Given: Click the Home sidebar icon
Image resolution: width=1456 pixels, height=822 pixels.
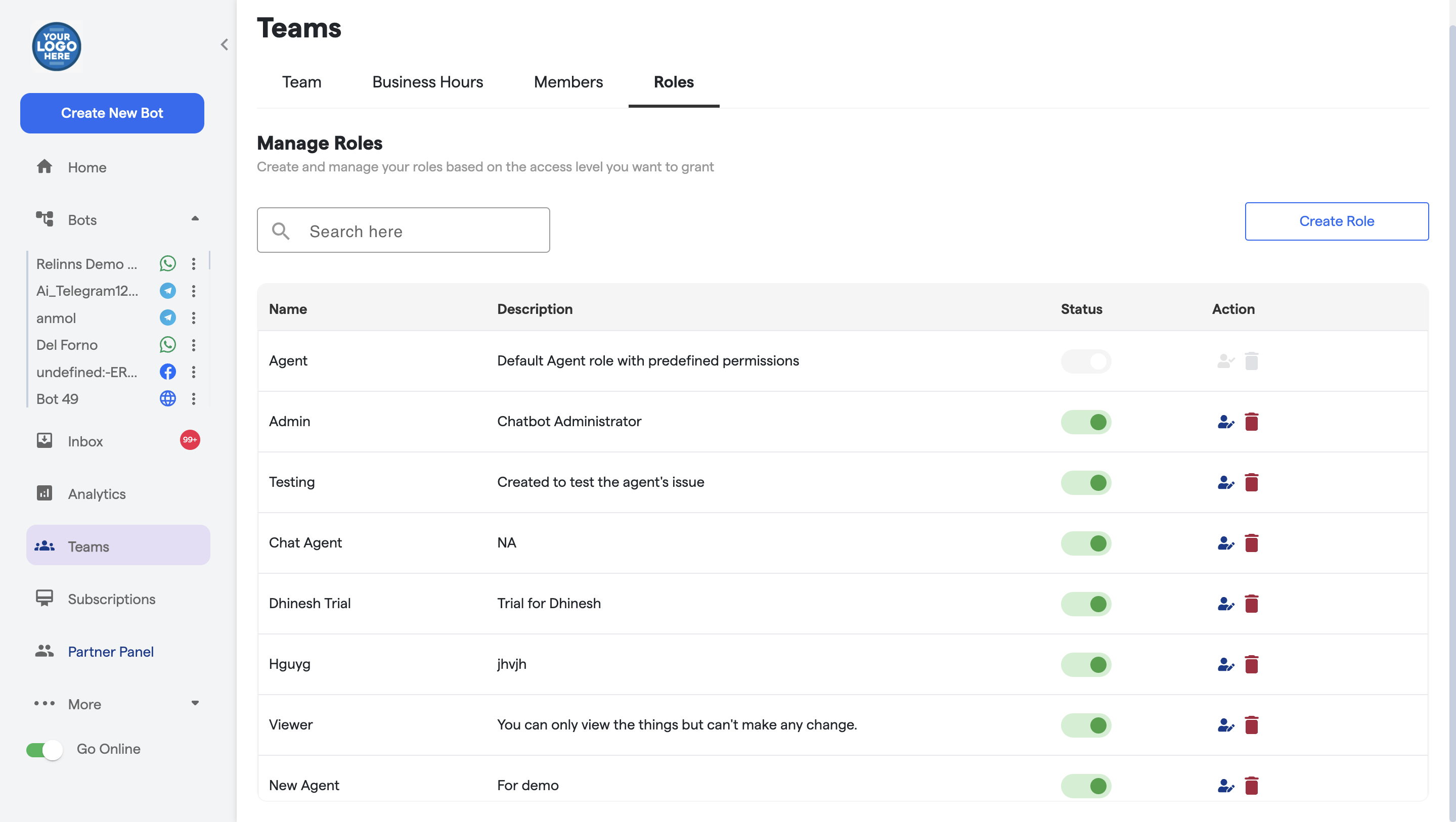Looking at the screenshot, I should 44,167.
